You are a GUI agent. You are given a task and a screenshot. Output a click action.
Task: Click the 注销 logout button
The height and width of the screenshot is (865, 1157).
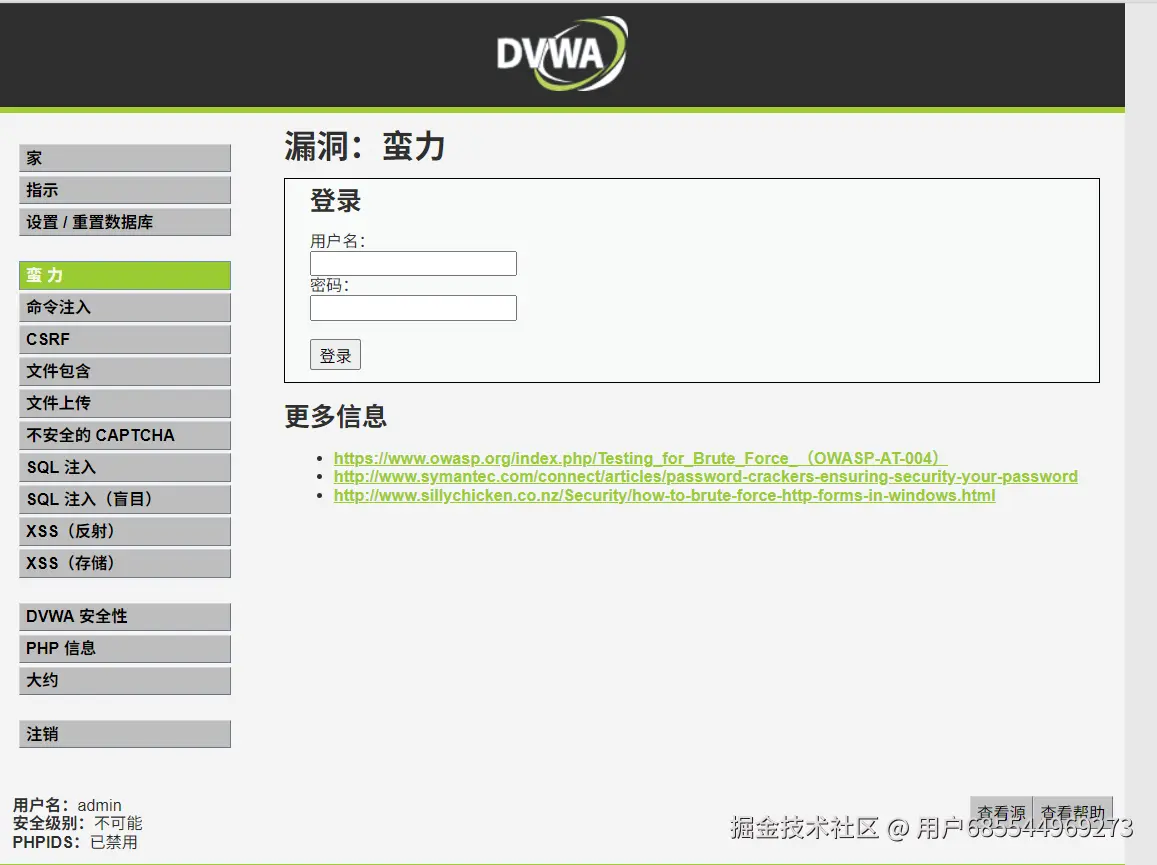(x=124, y=733)
